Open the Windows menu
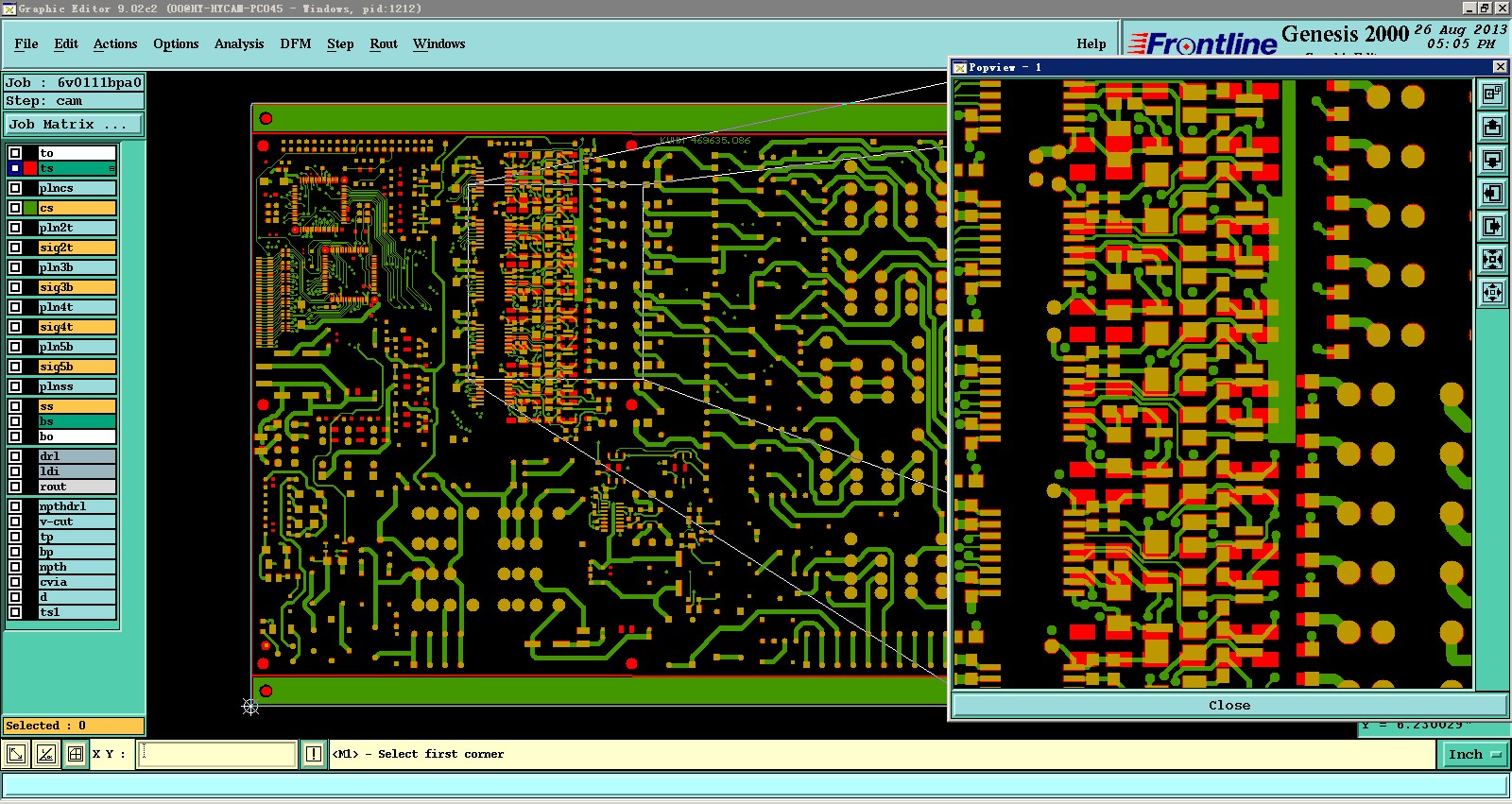The width and height of the screenshot is (1512, 804). [438, 43]
